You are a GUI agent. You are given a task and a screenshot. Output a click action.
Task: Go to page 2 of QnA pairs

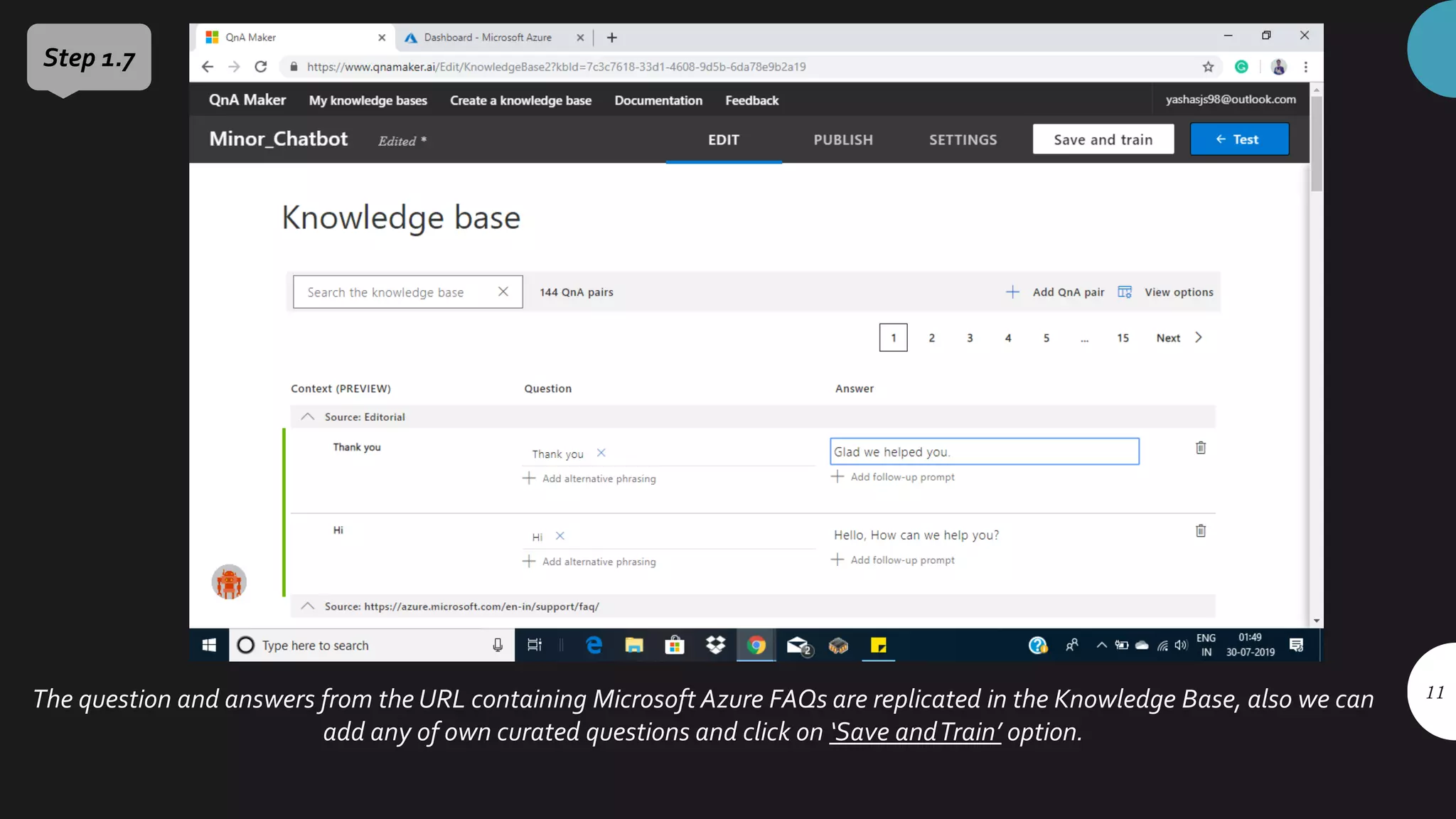[x=931, y=338]
